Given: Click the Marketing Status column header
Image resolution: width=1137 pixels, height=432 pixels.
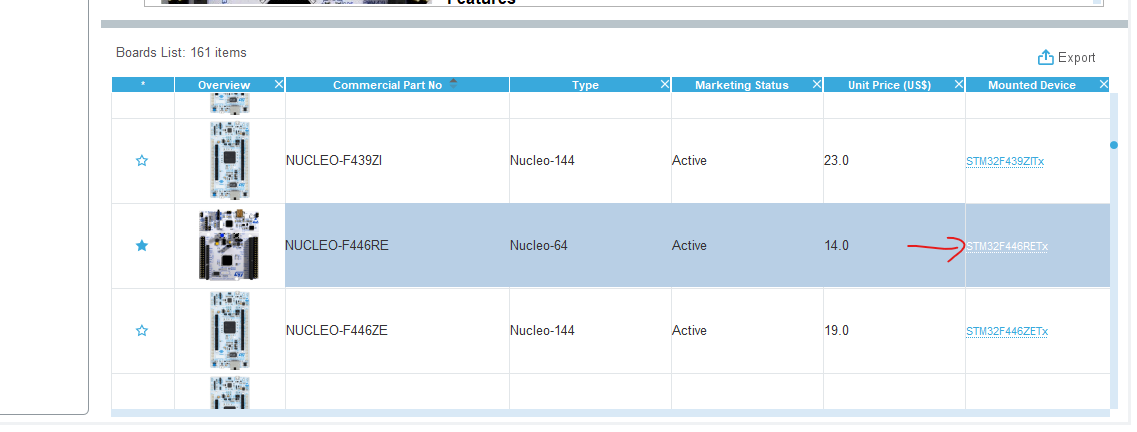Looking at the screenshot, I should pyautogui.click(x=741, y=85).
